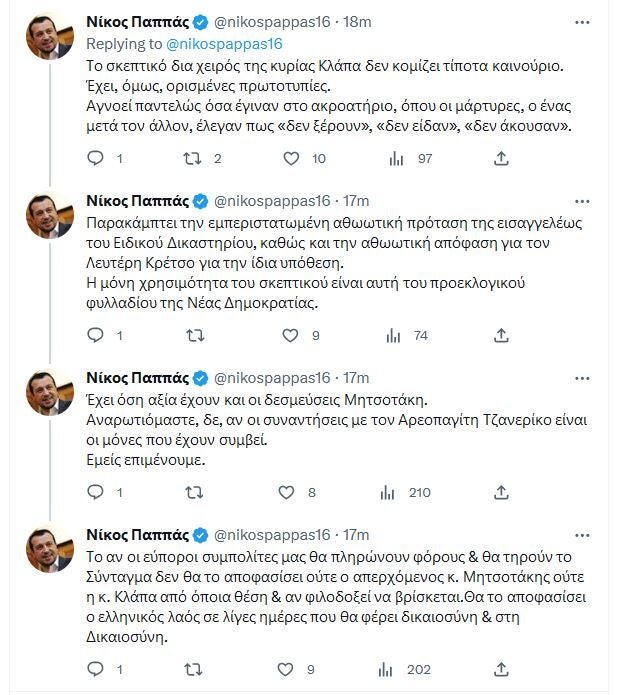Image resolution: width=629 pixels, height=695 pixels.
Task: Click the @nikospappas16 Replying to link
Action: click(224, 44)
